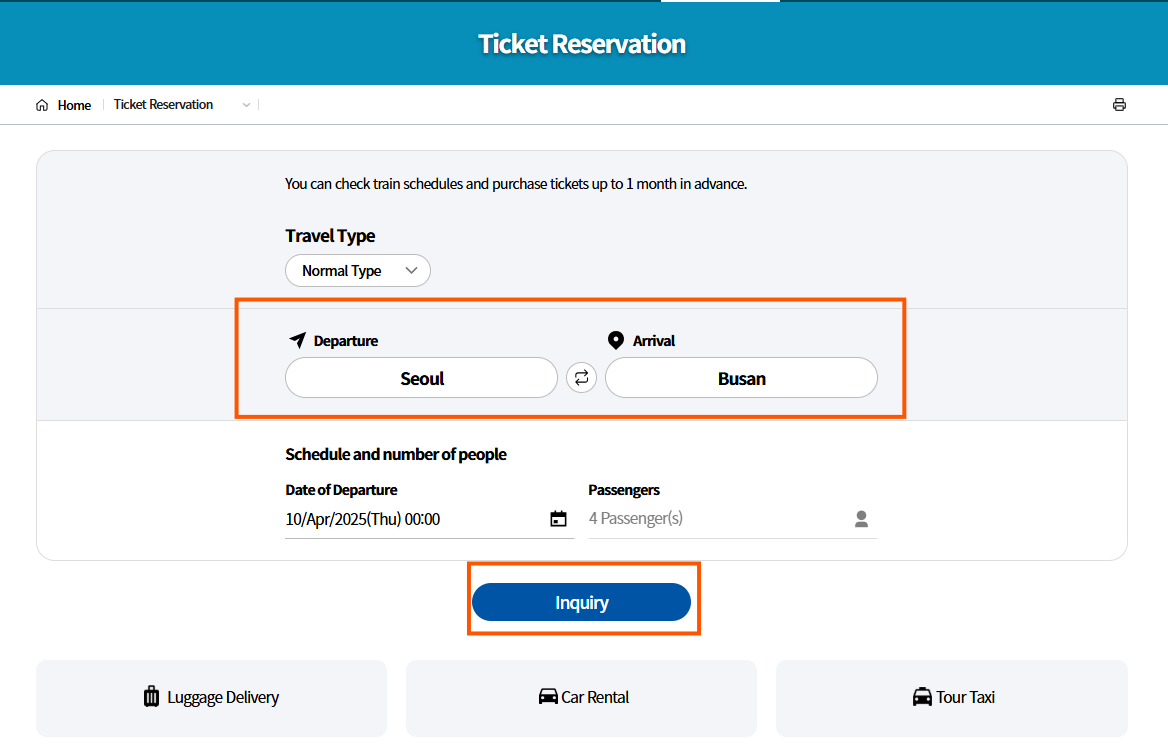Go to Home breadcrumb link
The width and height of the screenshot is (1168, 749).
(x=74, y=105)
